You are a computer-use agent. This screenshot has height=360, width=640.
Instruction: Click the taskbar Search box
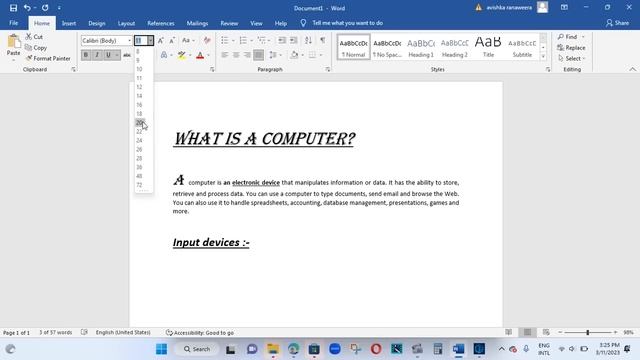[197, 349]
